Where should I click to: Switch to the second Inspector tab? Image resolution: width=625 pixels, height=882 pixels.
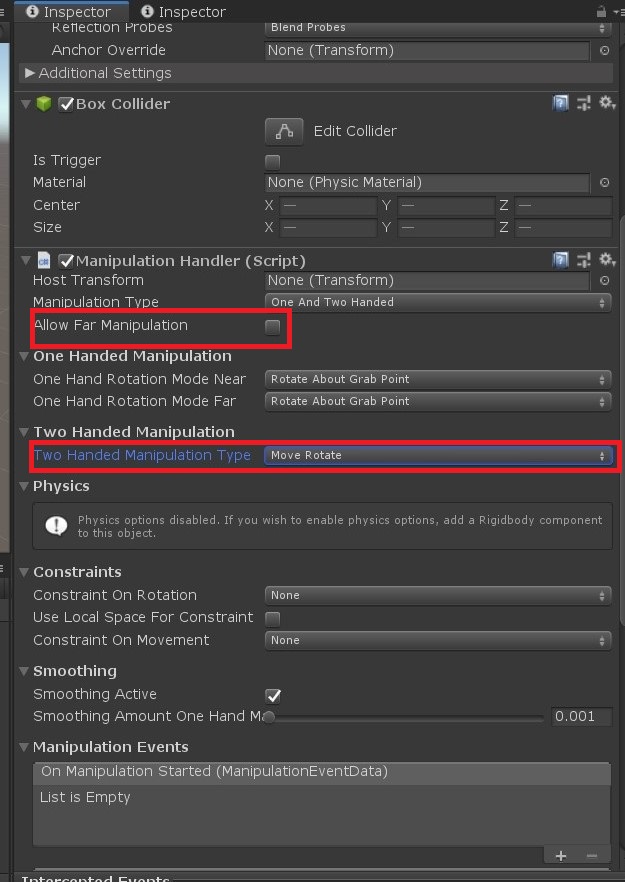tap(183, 11)
